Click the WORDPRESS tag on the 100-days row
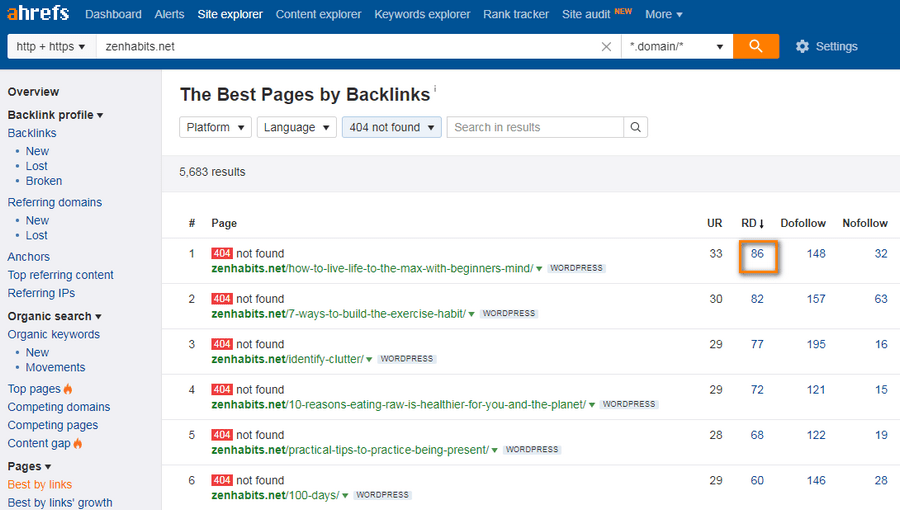 click(382, 495)
